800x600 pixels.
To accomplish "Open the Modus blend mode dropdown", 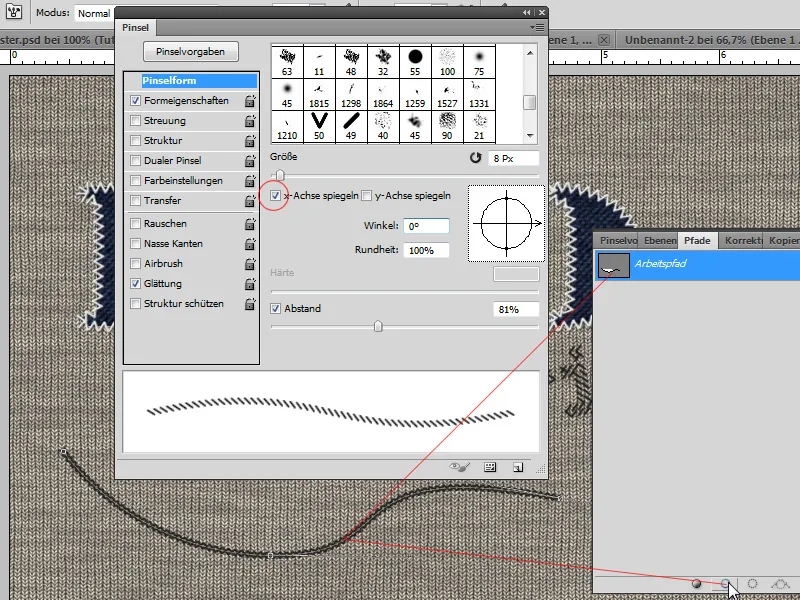I will click(94, 13).
